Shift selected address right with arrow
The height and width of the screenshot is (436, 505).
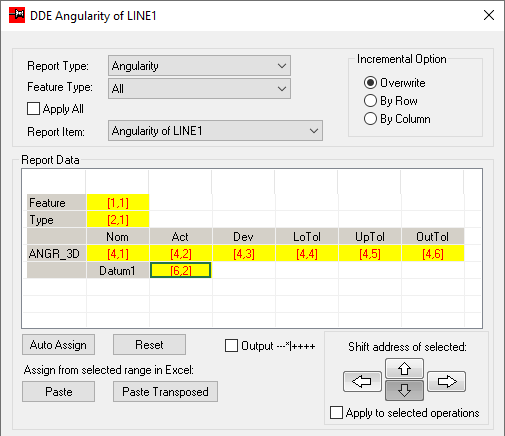point(446,381)
